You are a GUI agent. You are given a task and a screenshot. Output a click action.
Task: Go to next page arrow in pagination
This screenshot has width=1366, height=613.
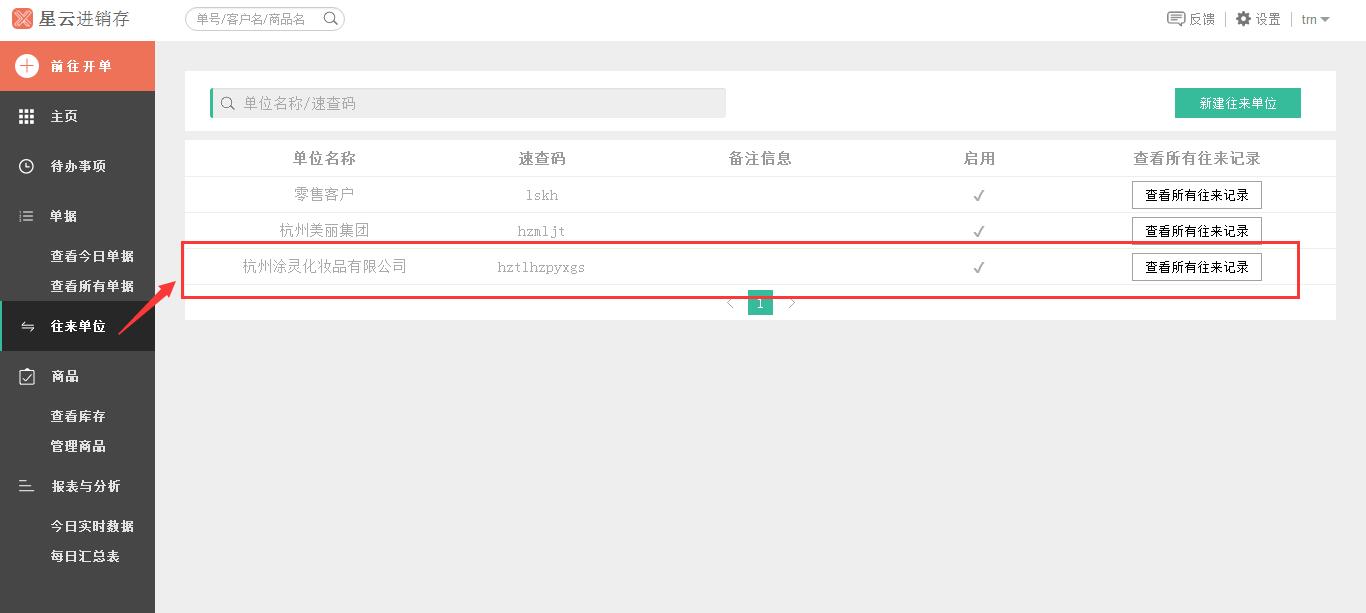(792, 303)
